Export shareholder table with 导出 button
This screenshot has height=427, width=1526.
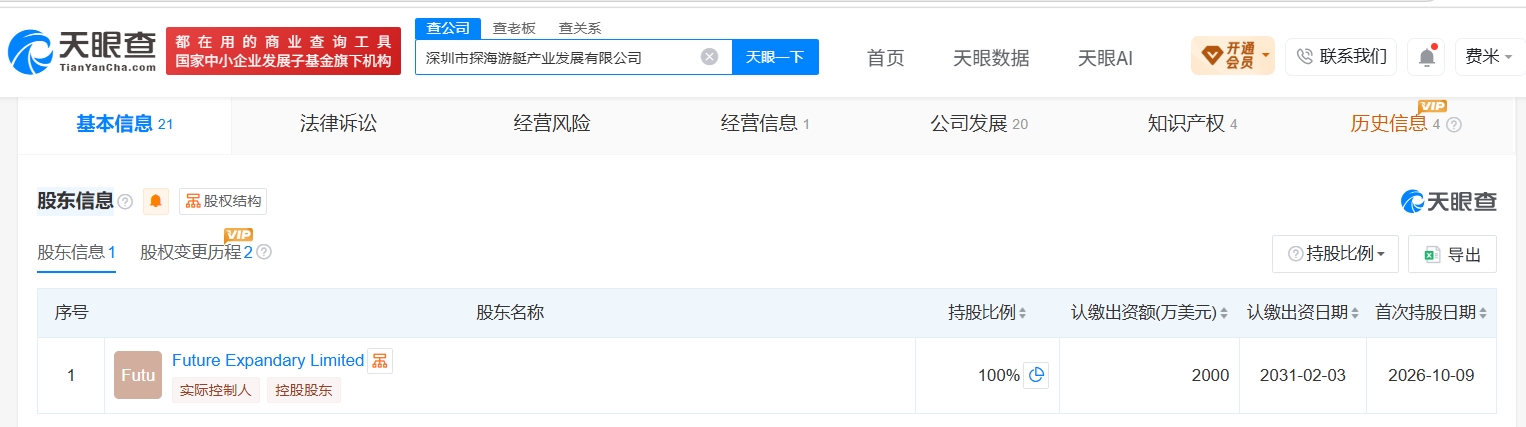[x=1452, y=254]
